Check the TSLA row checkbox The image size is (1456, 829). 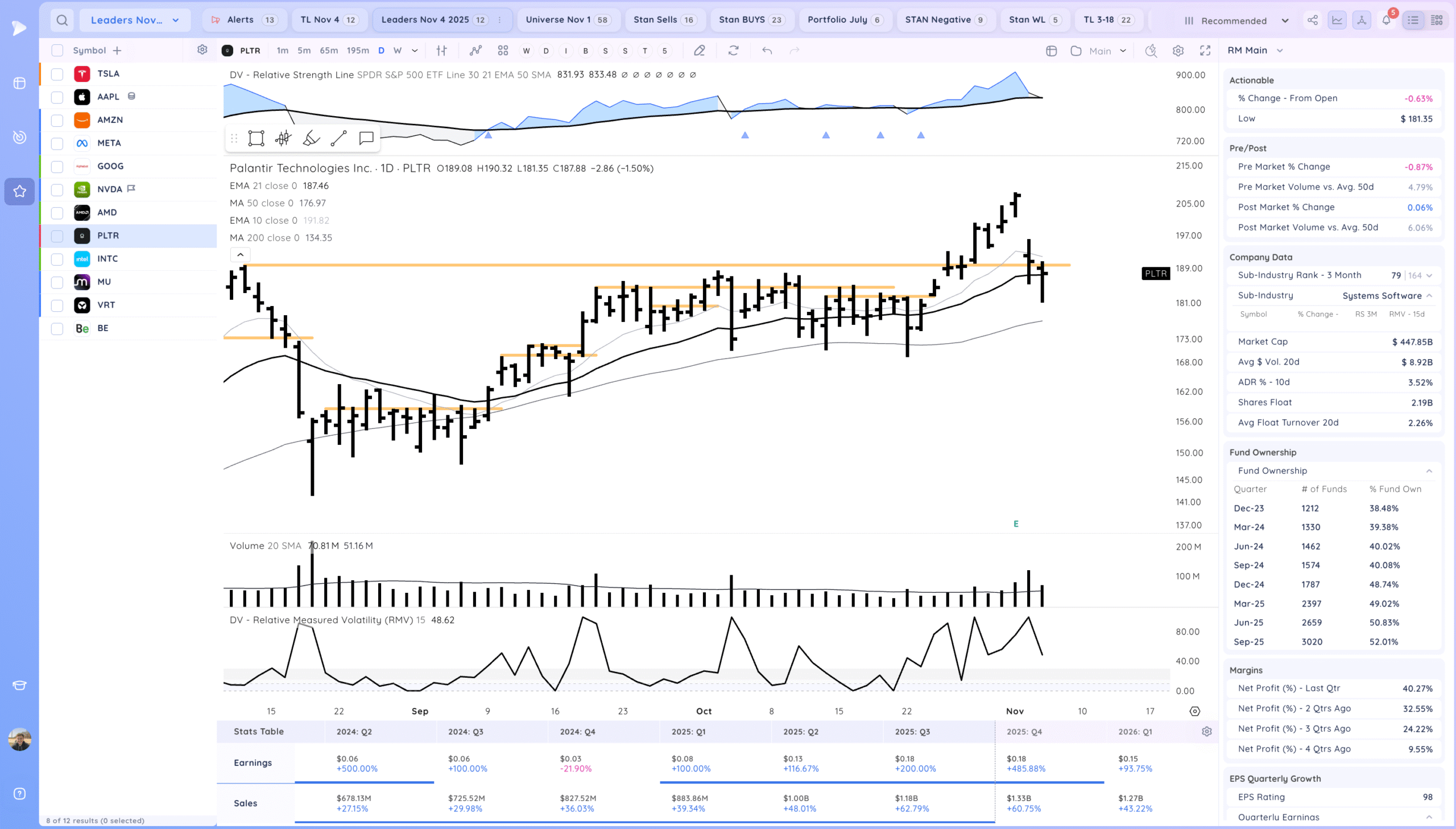pos(57,74)
